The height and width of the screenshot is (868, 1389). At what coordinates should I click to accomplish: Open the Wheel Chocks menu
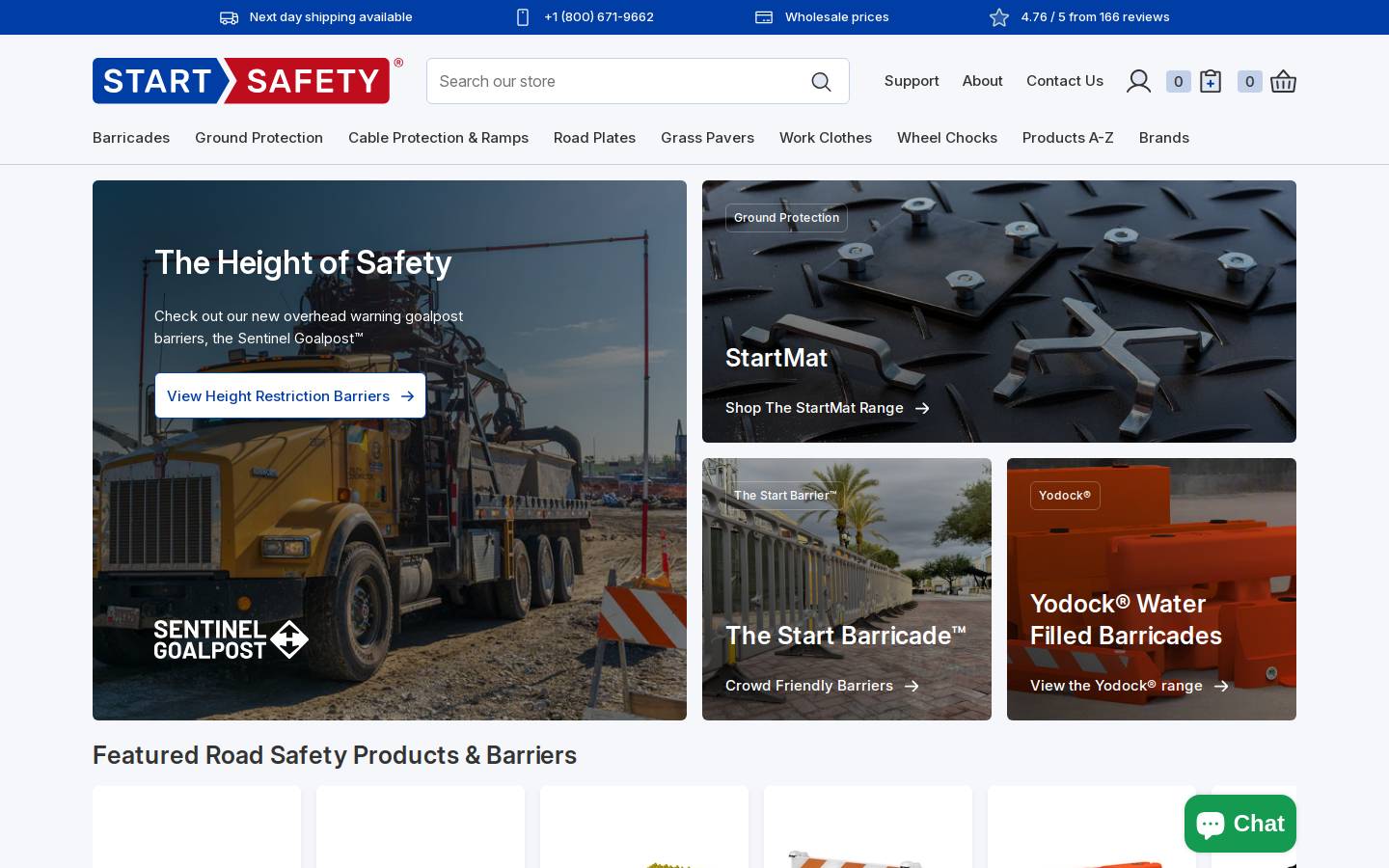pos(947,138)
